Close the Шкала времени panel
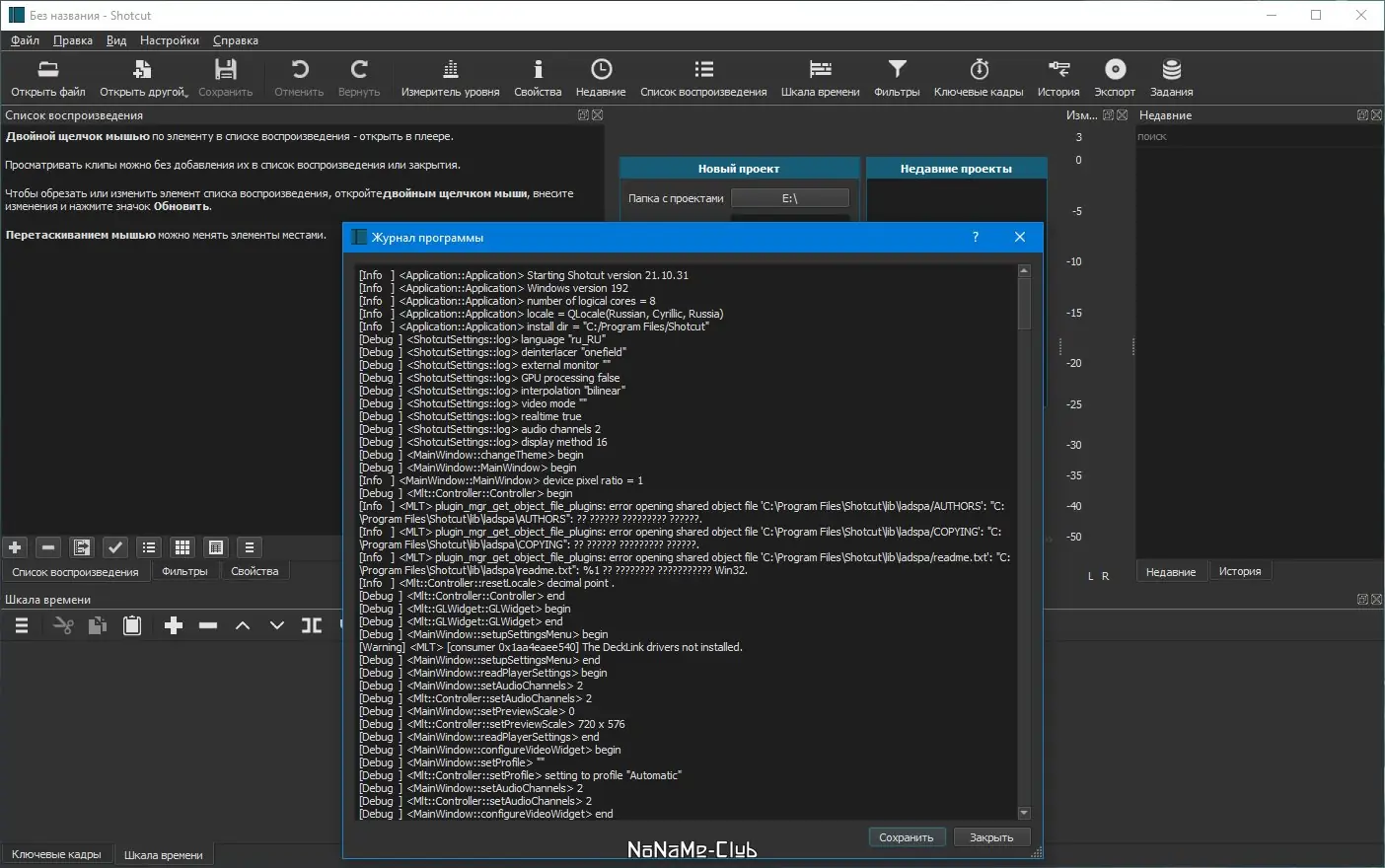Viewport: 1385px width, 868px height. (1376, 600)
